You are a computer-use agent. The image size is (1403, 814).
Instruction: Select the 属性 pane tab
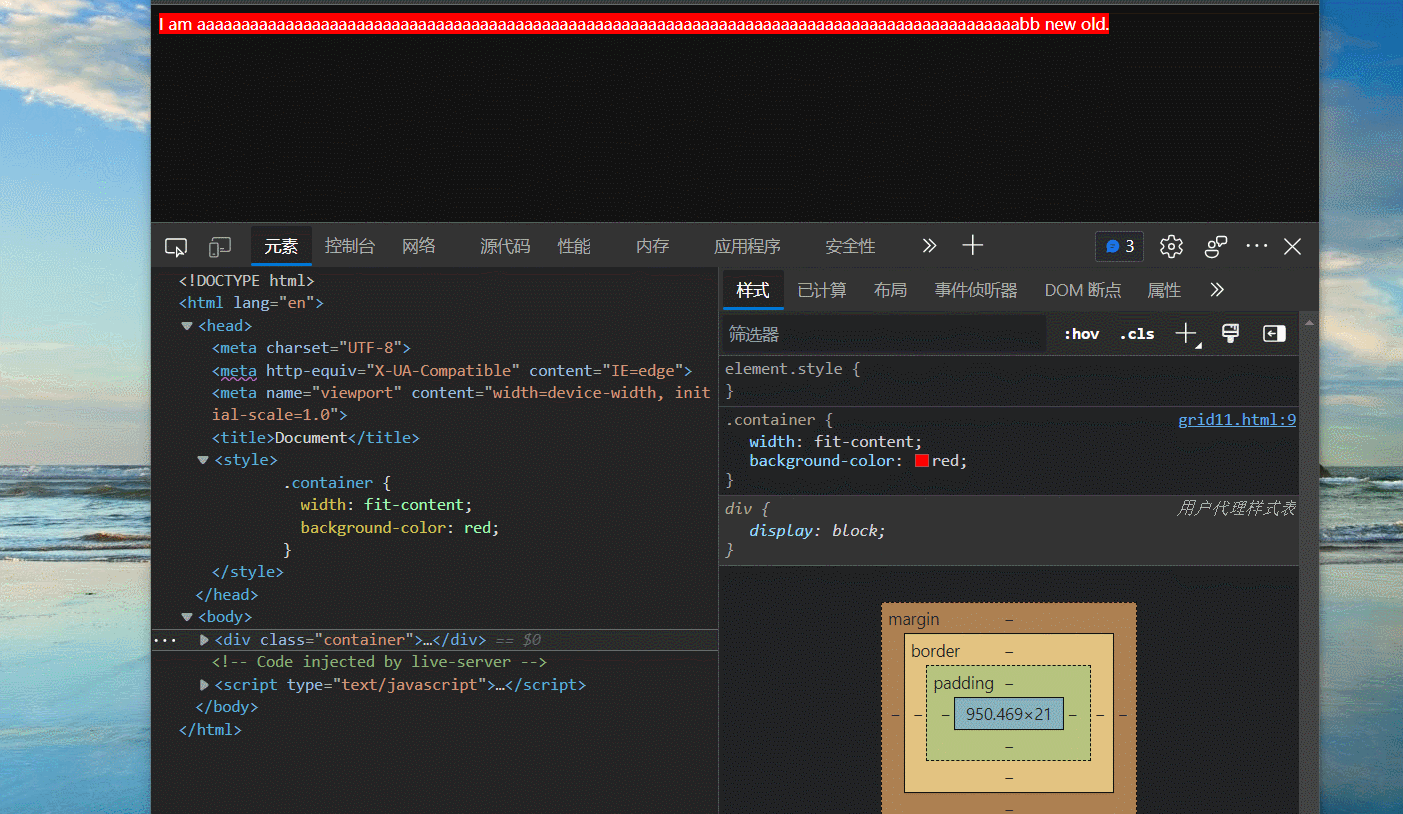(x=1164, y=290)
